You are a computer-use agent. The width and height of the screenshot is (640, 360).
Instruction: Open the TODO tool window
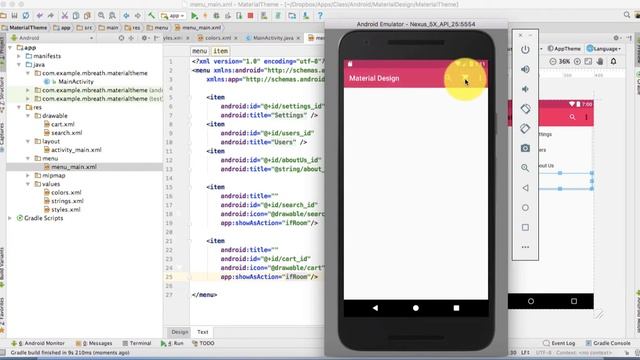203,343
